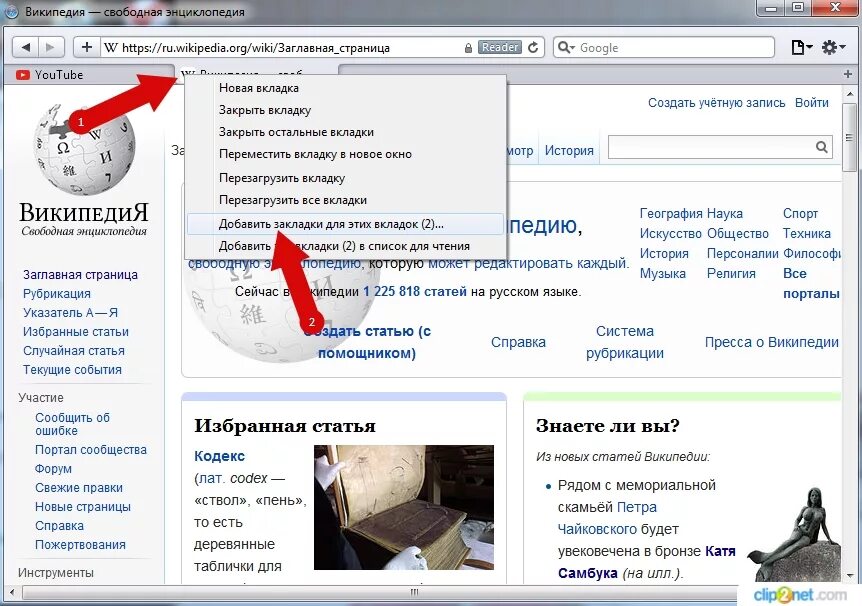Viewport: 862px width, 606px height.
Task: Open 'Случайная статья' sidebar link
Action: pyautogui.click(x=74, y=350)
